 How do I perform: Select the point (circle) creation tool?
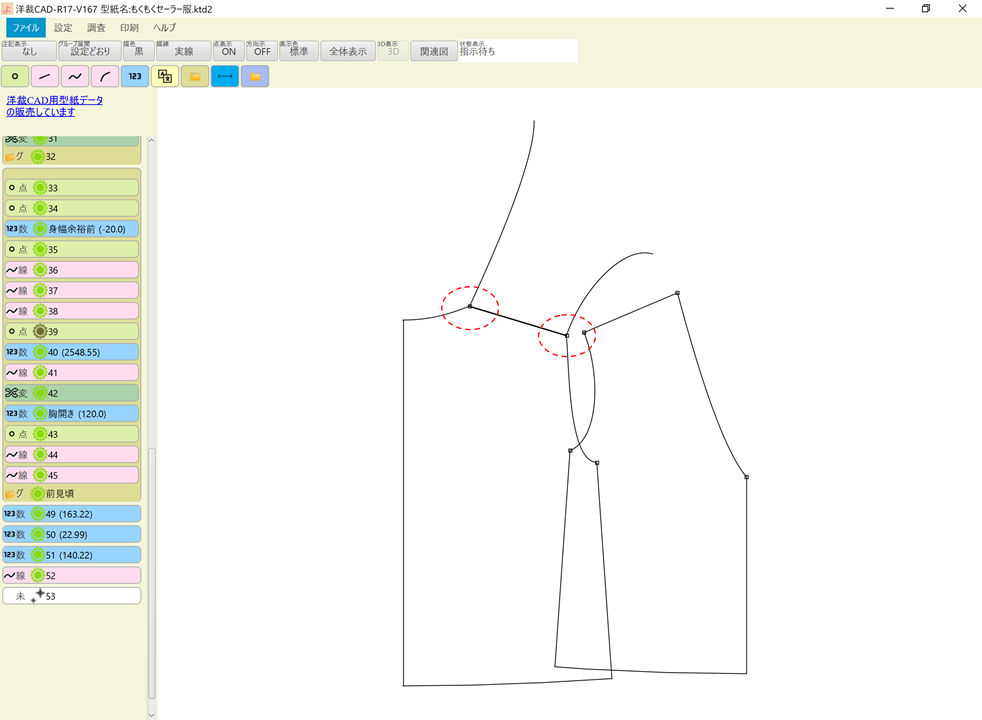coord(15,76)
